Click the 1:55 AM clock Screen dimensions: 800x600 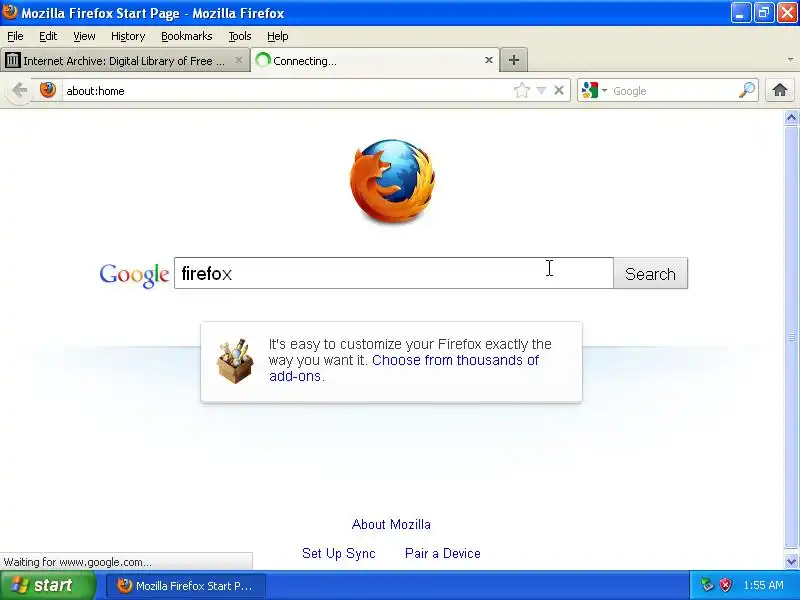click(763, 585)
